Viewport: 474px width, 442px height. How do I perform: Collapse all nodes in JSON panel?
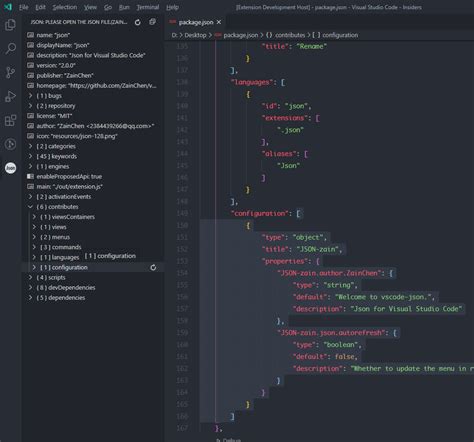(x=153, y=22)
